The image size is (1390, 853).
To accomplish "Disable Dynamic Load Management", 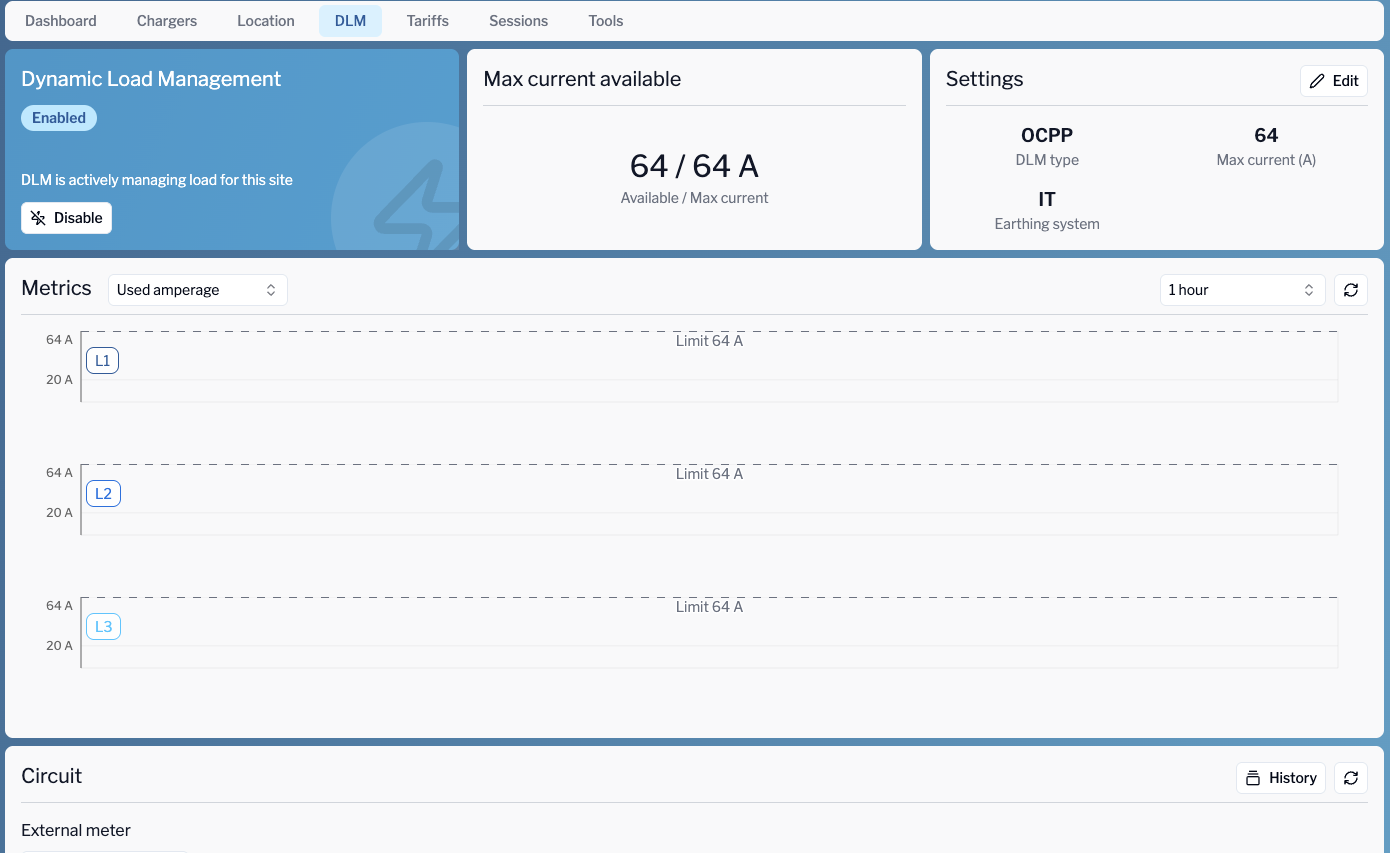I will 66,217.
